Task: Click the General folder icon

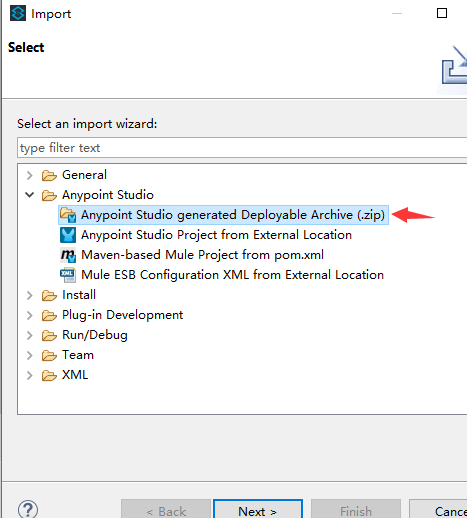Action: tap(49, 175)
